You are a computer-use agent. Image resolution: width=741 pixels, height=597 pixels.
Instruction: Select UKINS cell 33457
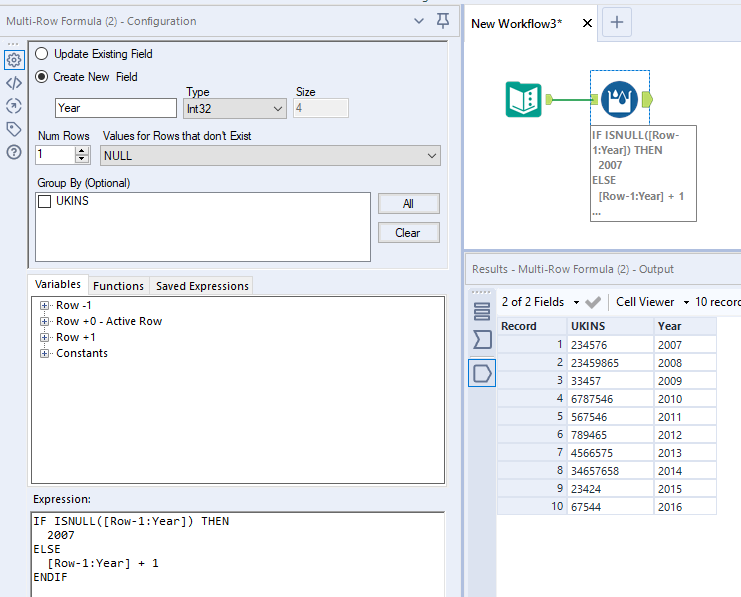point(610,381)
